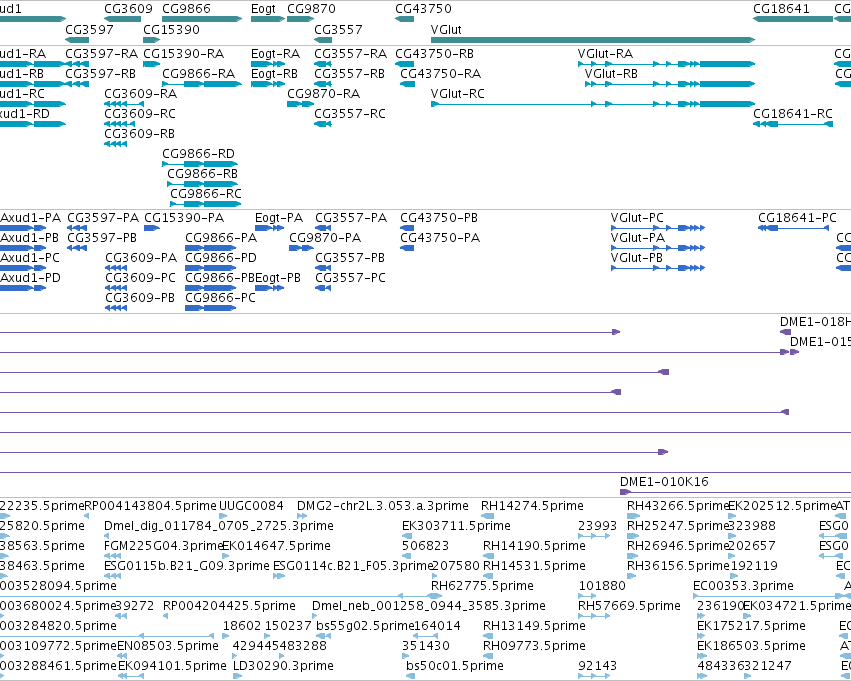Viewport: 851px width, 681px height.
Task: Click the VGlut-PA protein label
Action: point(638,238)
